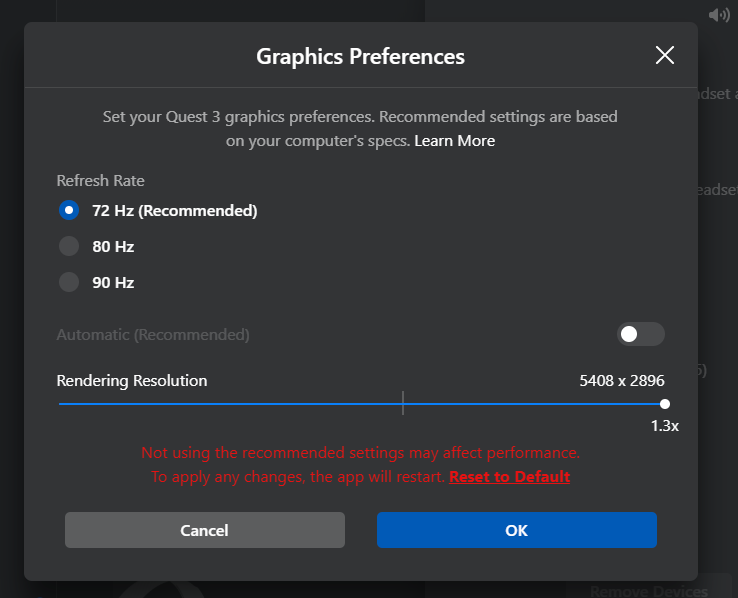Click the recommended tick mark on resolution slider
Viewport: 738px width, 598px height.
[x=403, y=403]
